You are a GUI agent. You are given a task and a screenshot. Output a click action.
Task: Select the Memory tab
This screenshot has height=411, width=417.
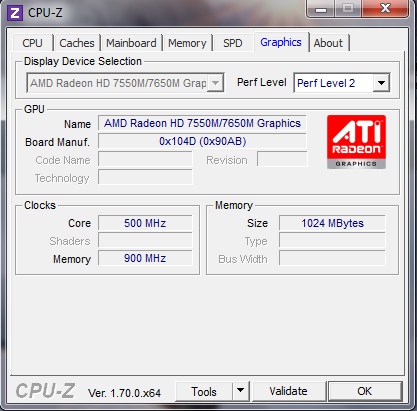point(187,43)
